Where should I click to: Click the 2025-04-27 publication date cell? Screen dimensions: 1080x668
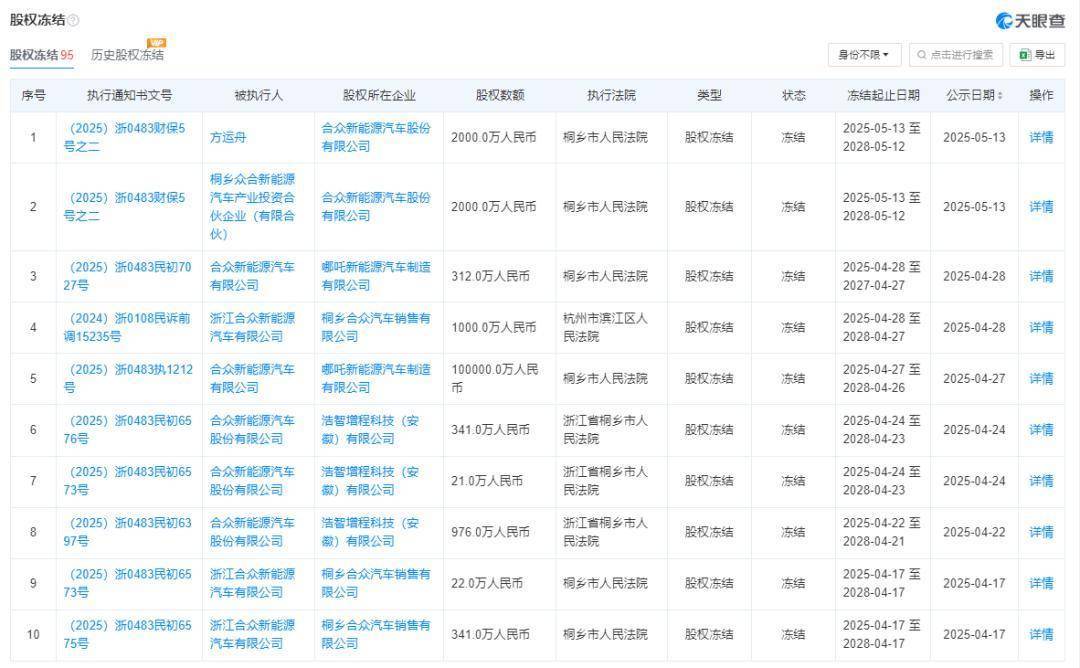click(x=974, y=379)
